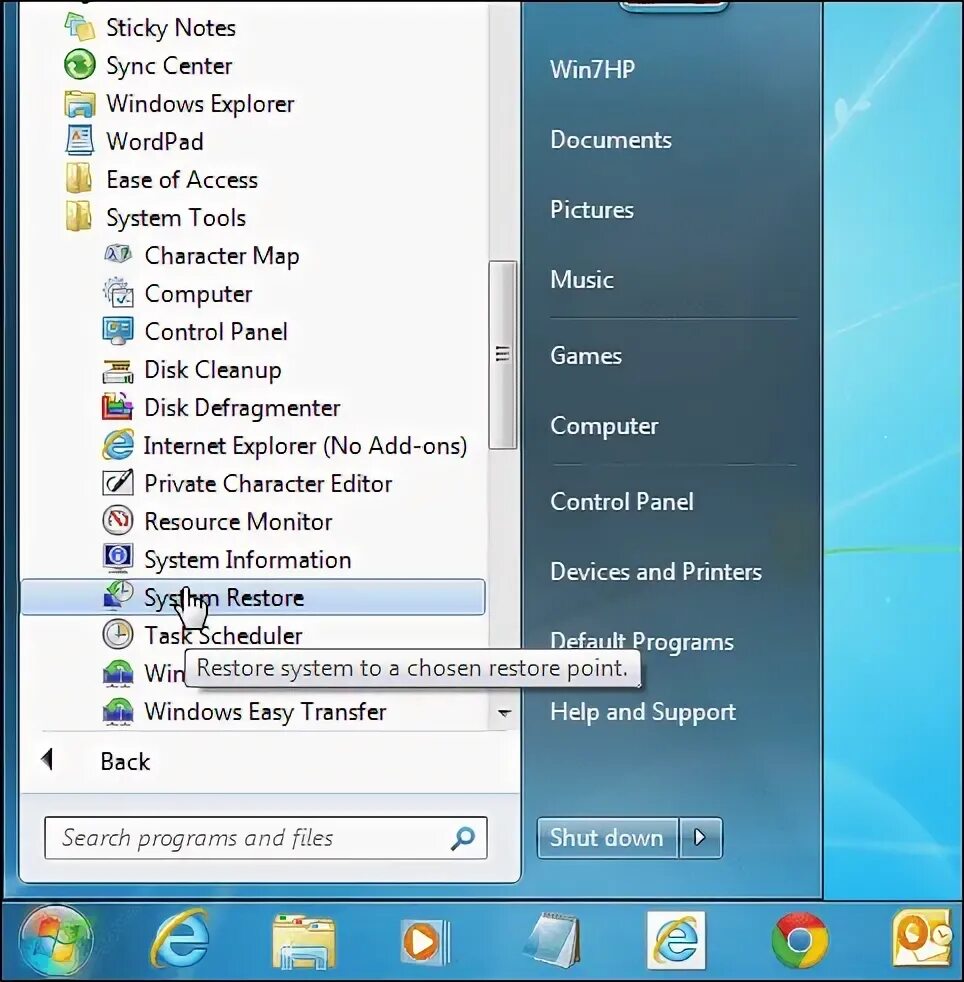Click inside the Search programs and files box
This screenshot has width=964, height=982.
coord(250,838)
